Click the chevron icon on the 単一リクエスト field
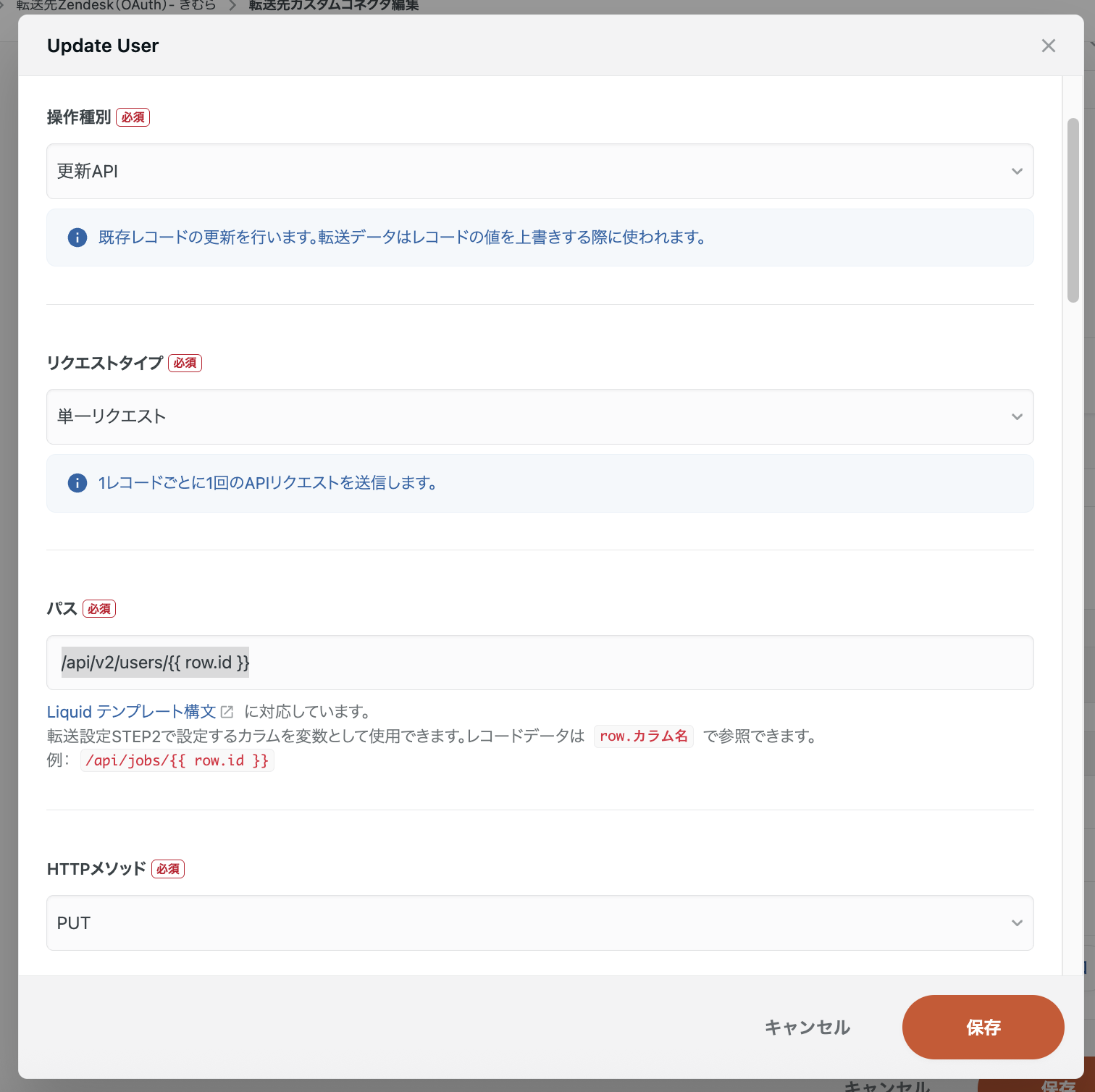 (x=1017, y=416)
